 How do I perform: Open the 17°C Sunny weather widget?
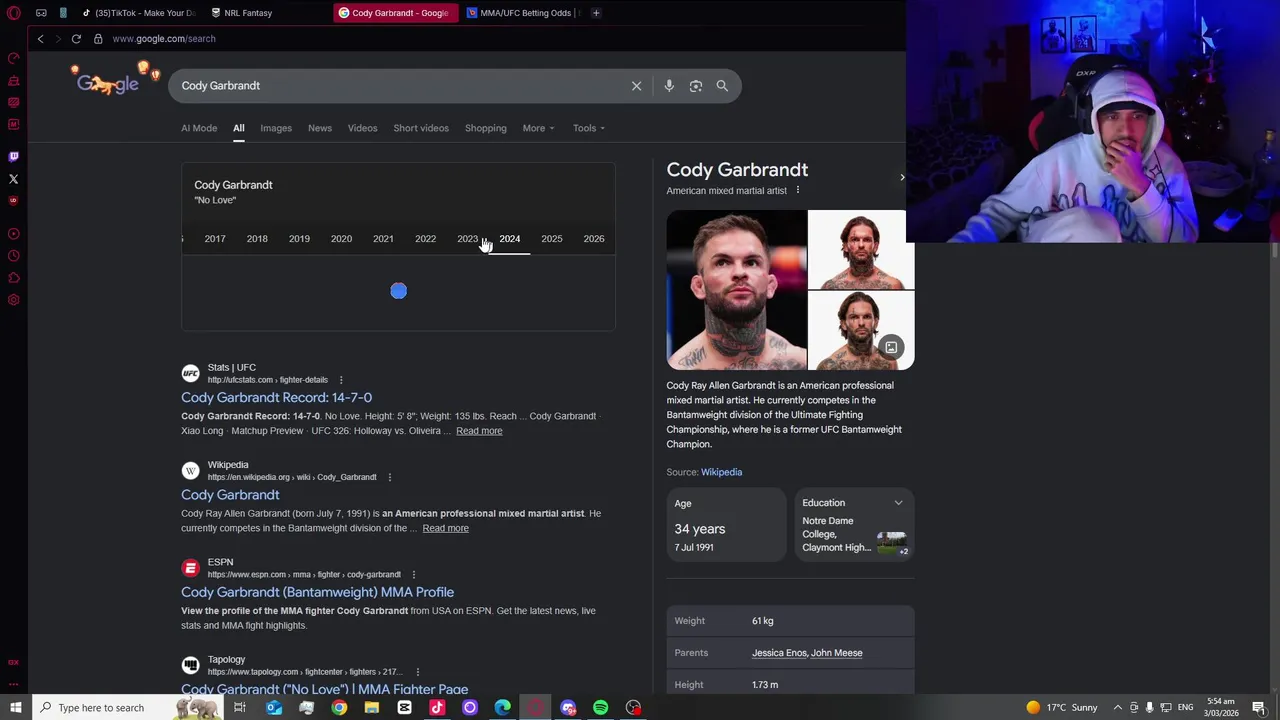pyautogui.click(x=1061, y=708)
